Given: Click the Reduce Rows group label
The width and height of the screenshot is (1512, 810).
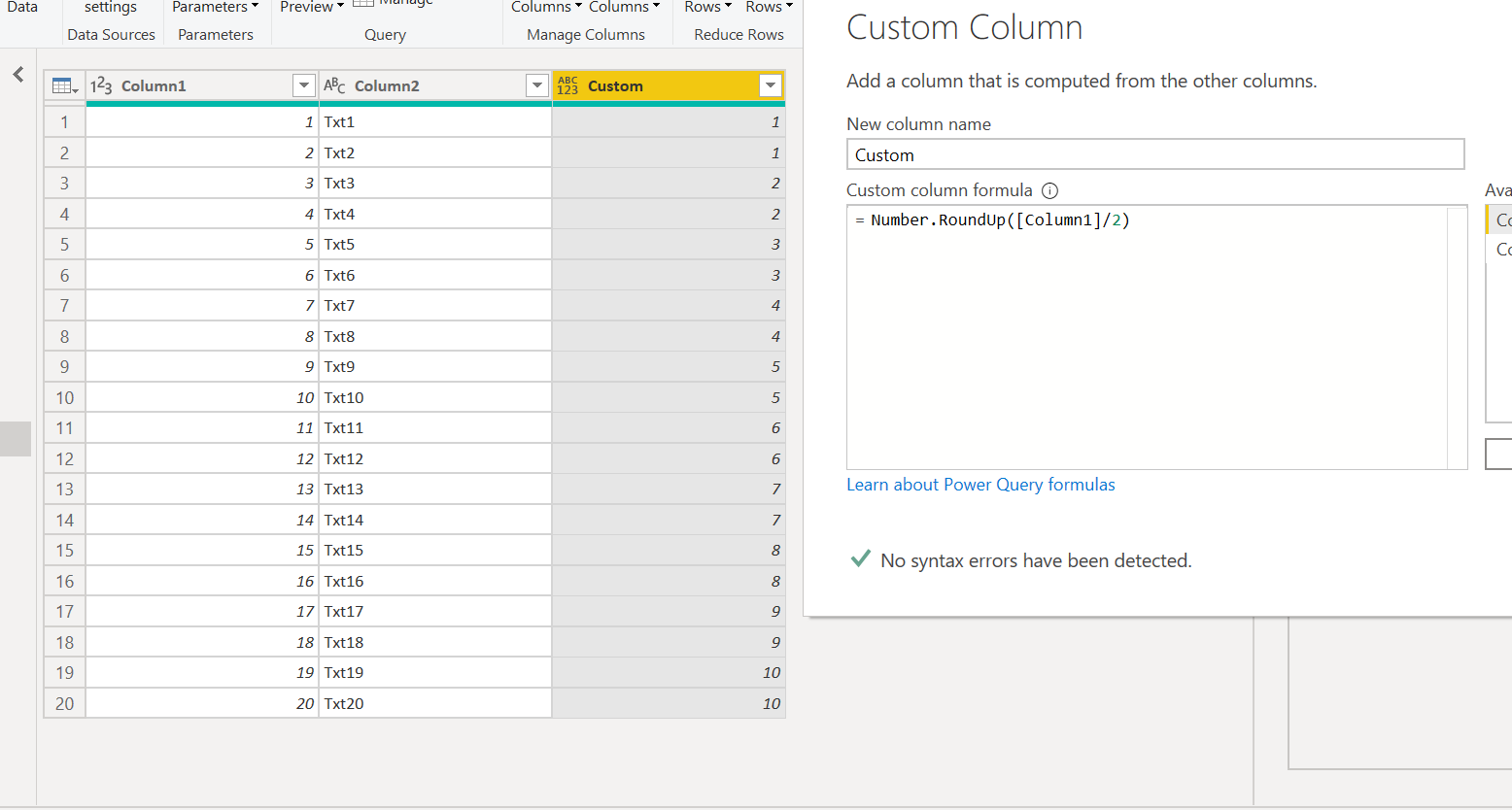Looking at the screenshot, I should [739, 35].
